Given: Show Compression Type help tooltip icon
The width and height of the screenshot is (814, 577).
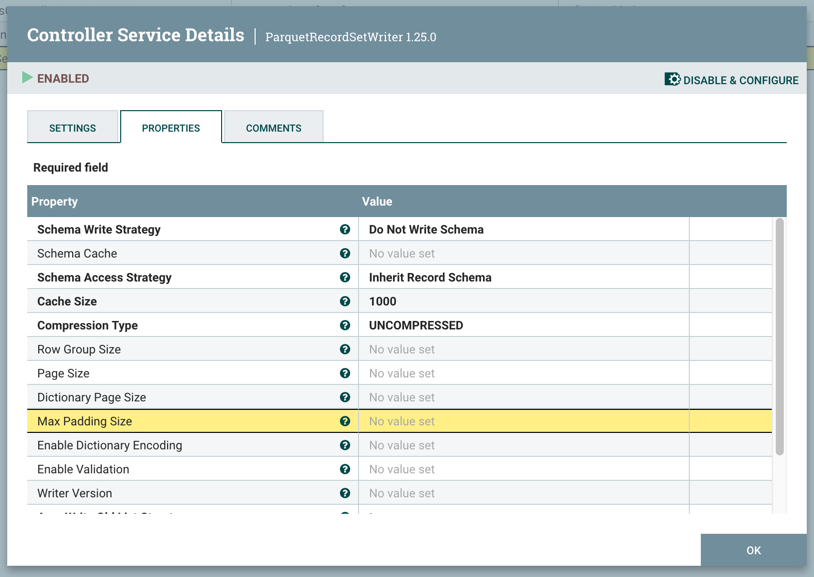Looking at the screenshot, I should pyautogui.click(x=345, y=326).
